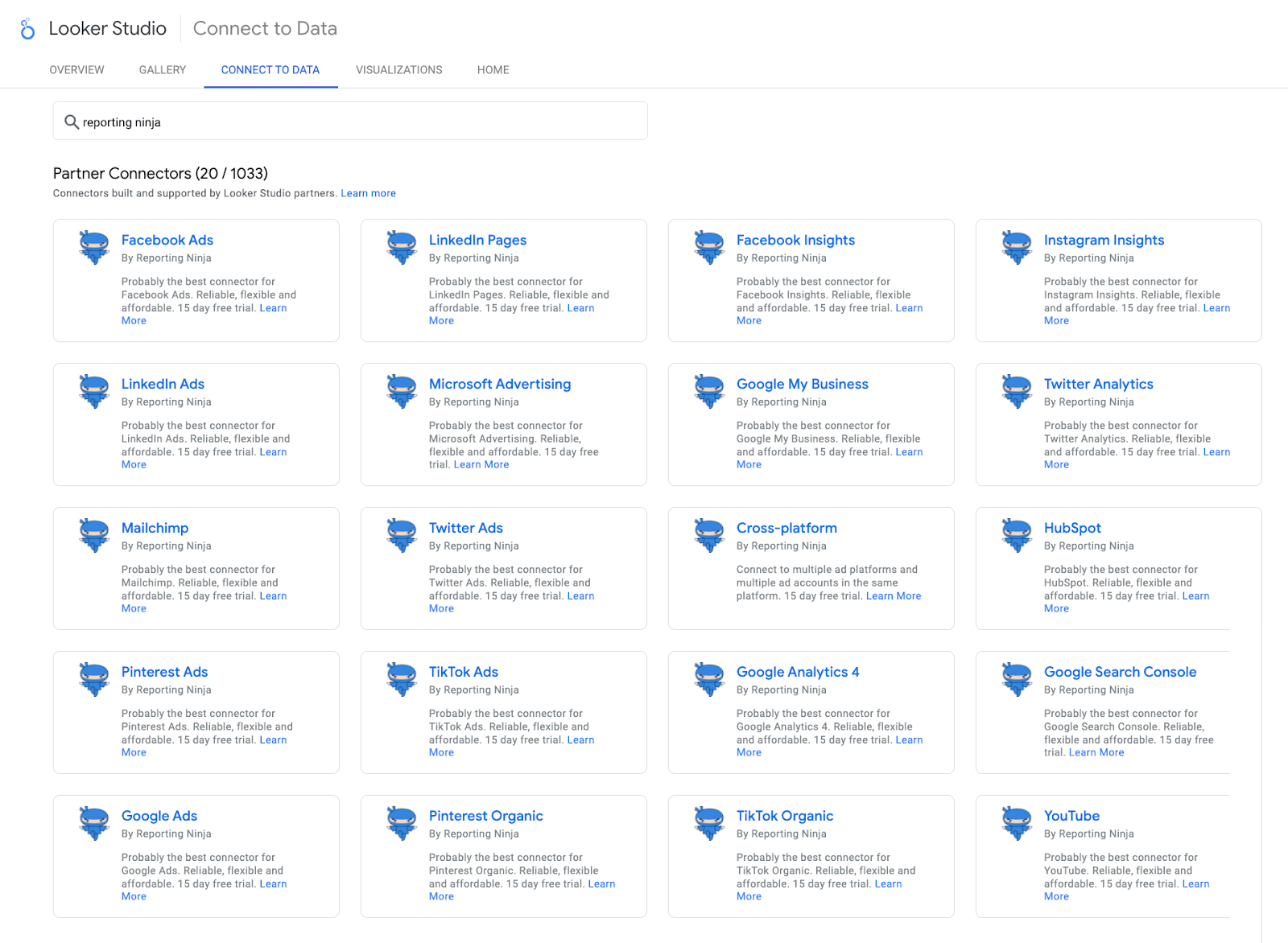Click Learn More in Microsoft Advertising description
The image size is (1288, 943).
[x=481, y=464]
